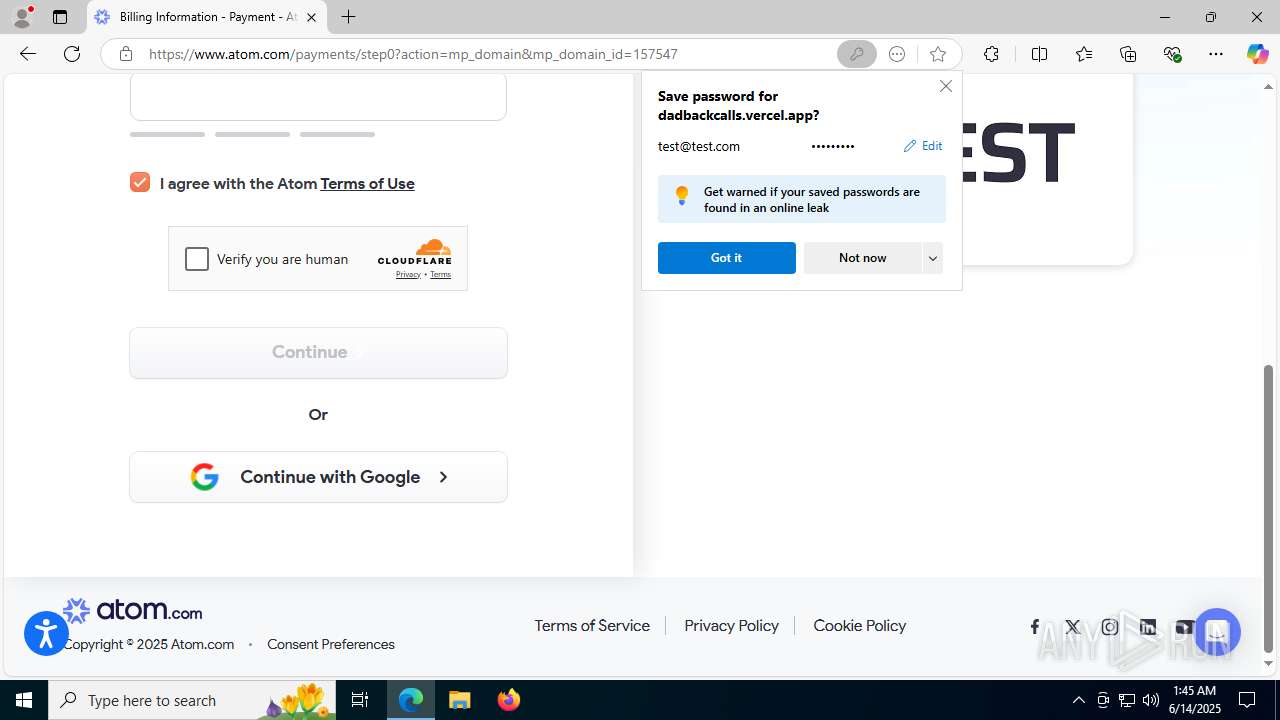Viewport: 1280px width, 720px height.
Task: Uncheck the Atom Terms agreement checkbox
Action: coord(140,182)
